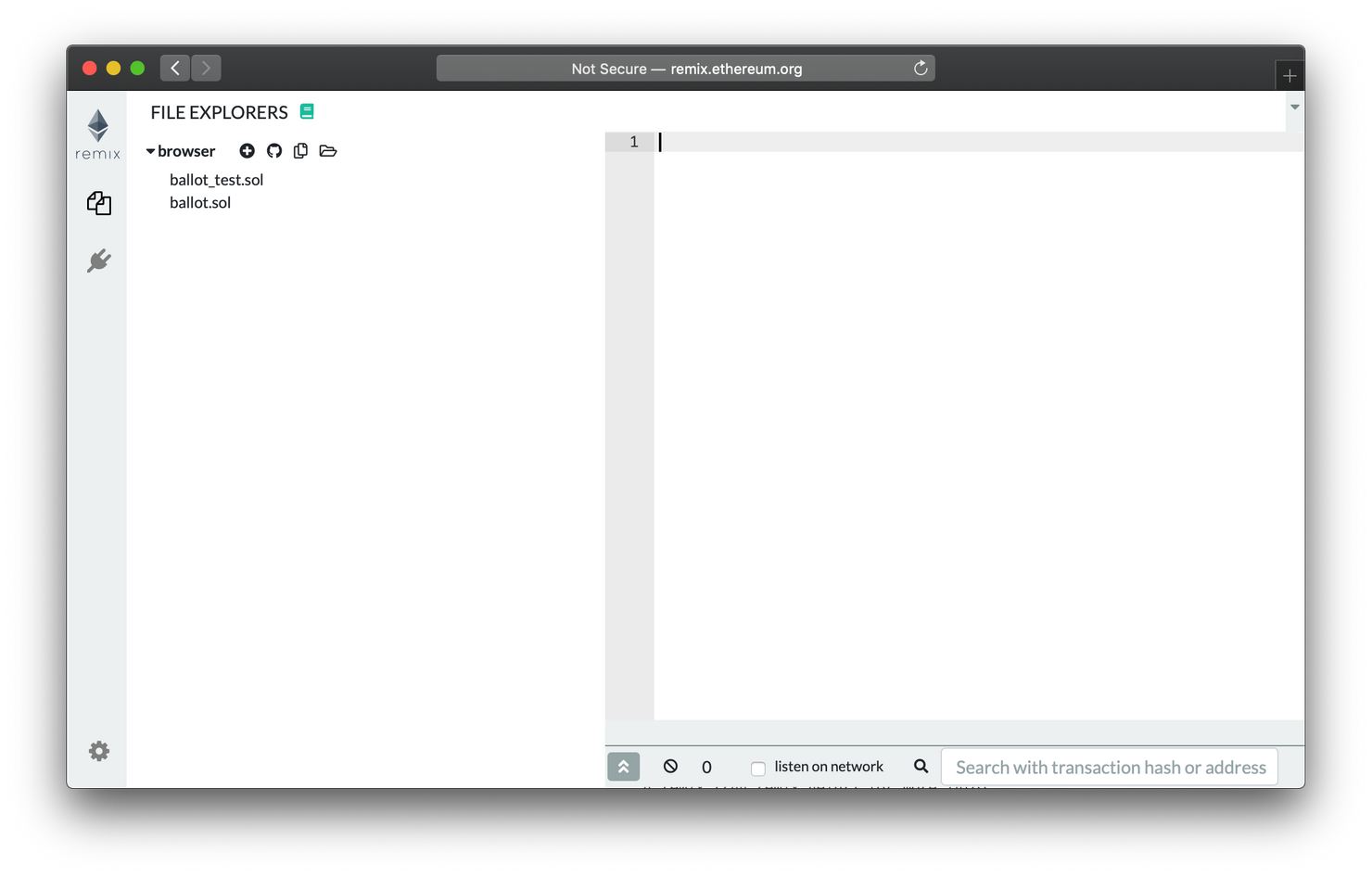The image size is (1372, 877).
Task: Expand the terminal with double-chevron button
Action: click(623, 767)
